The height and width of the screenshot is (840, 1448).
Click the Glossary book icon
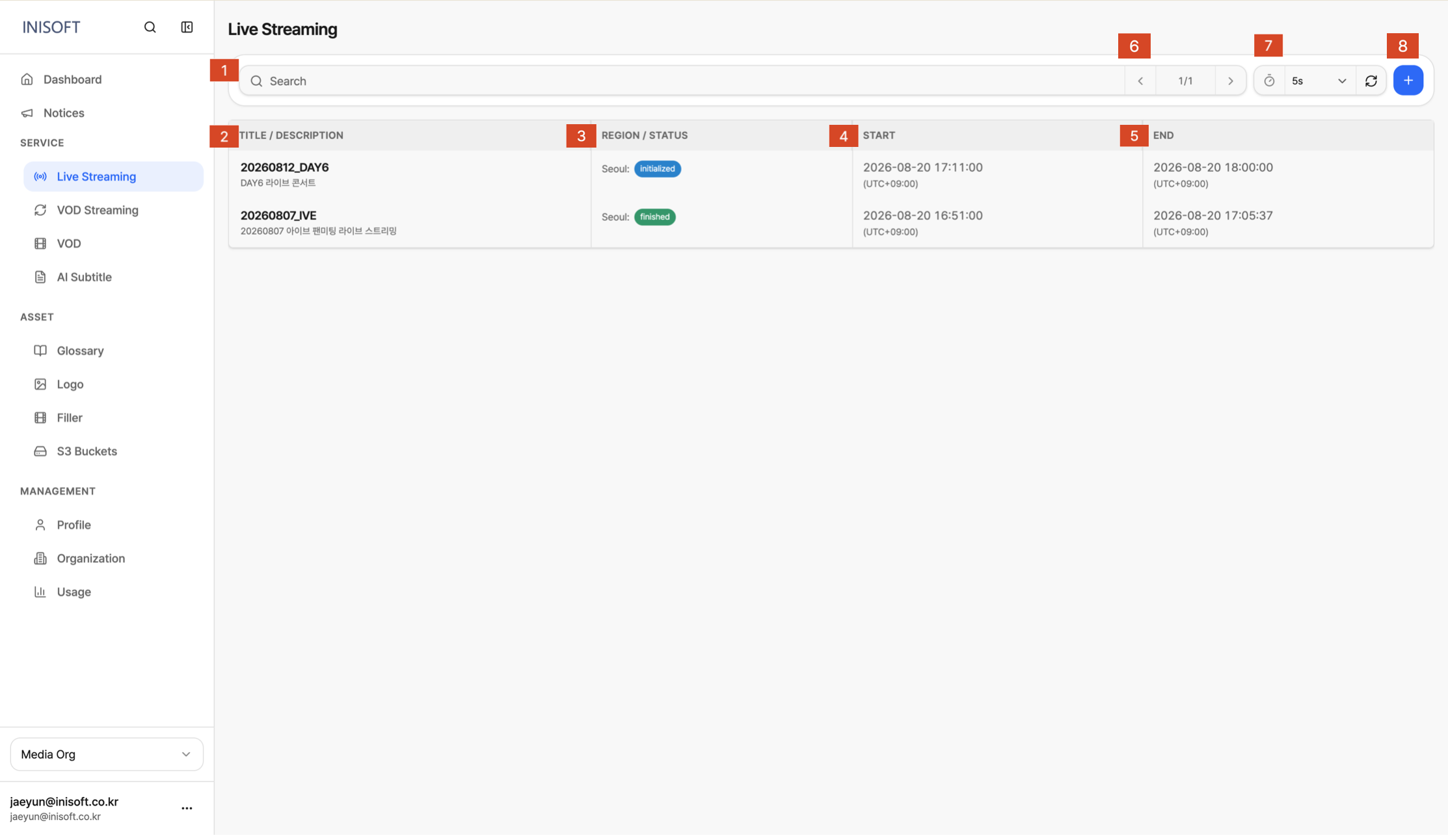(40, 350)
